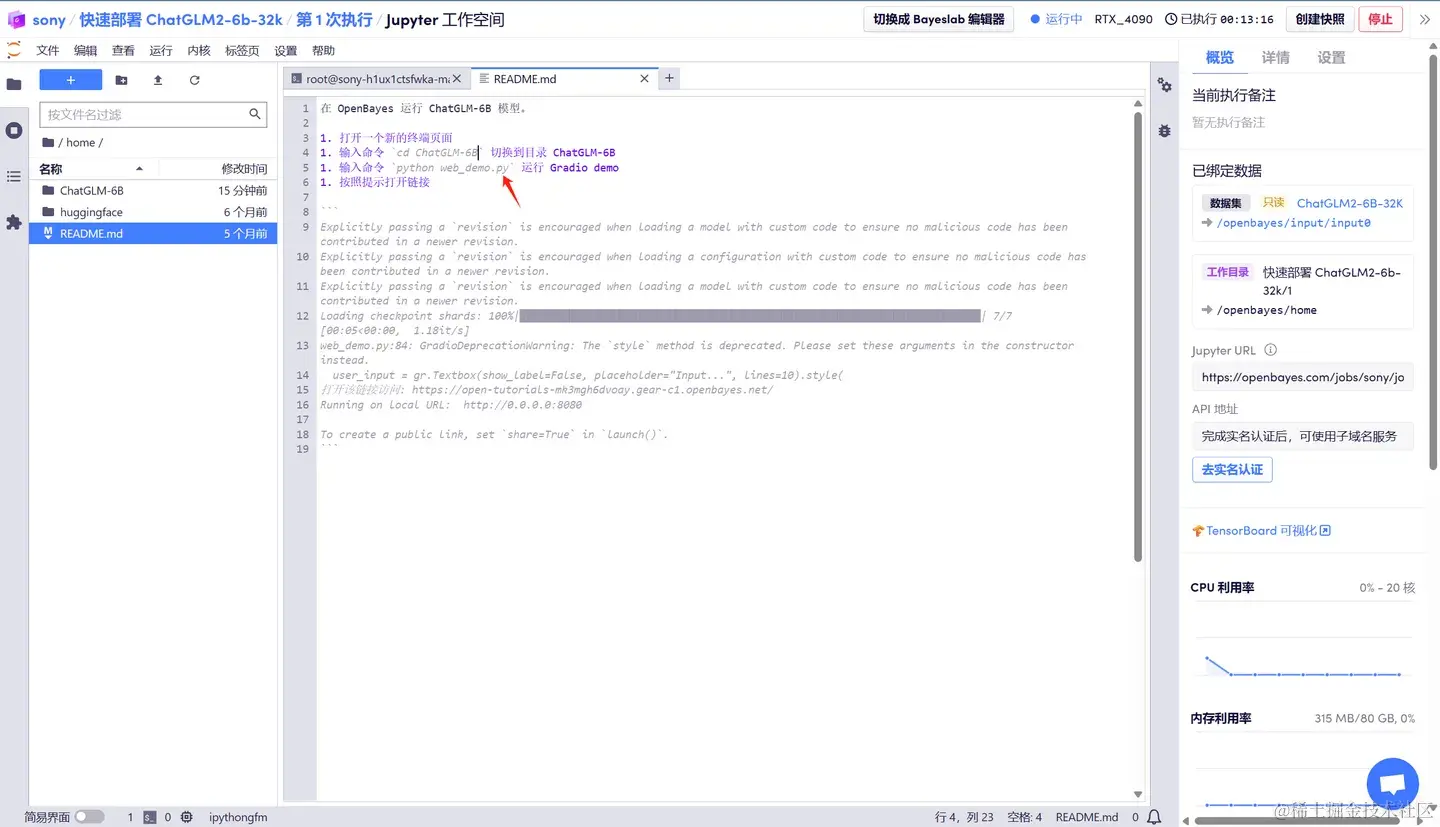Viewport: 1440px width, 827px height.
Task: Open ChatGLM2-6B-32K dataset link
Action: pyautogui.click(x=1349, y=203)
